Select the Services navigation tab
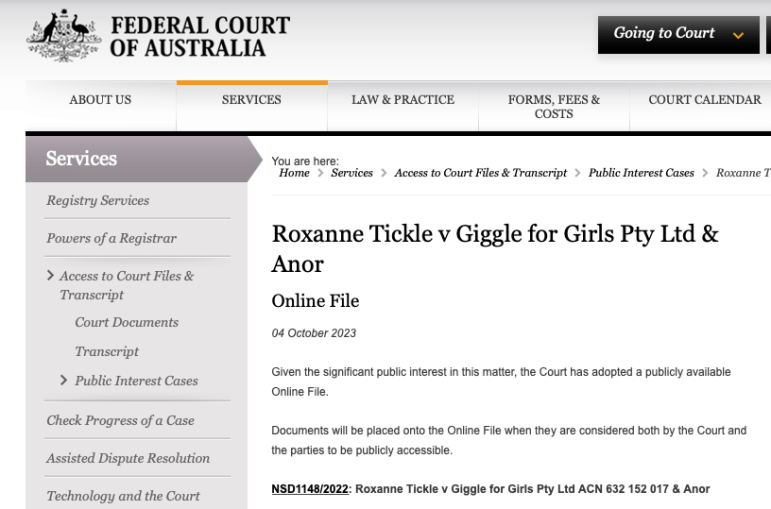 click(x=251, y=100)
